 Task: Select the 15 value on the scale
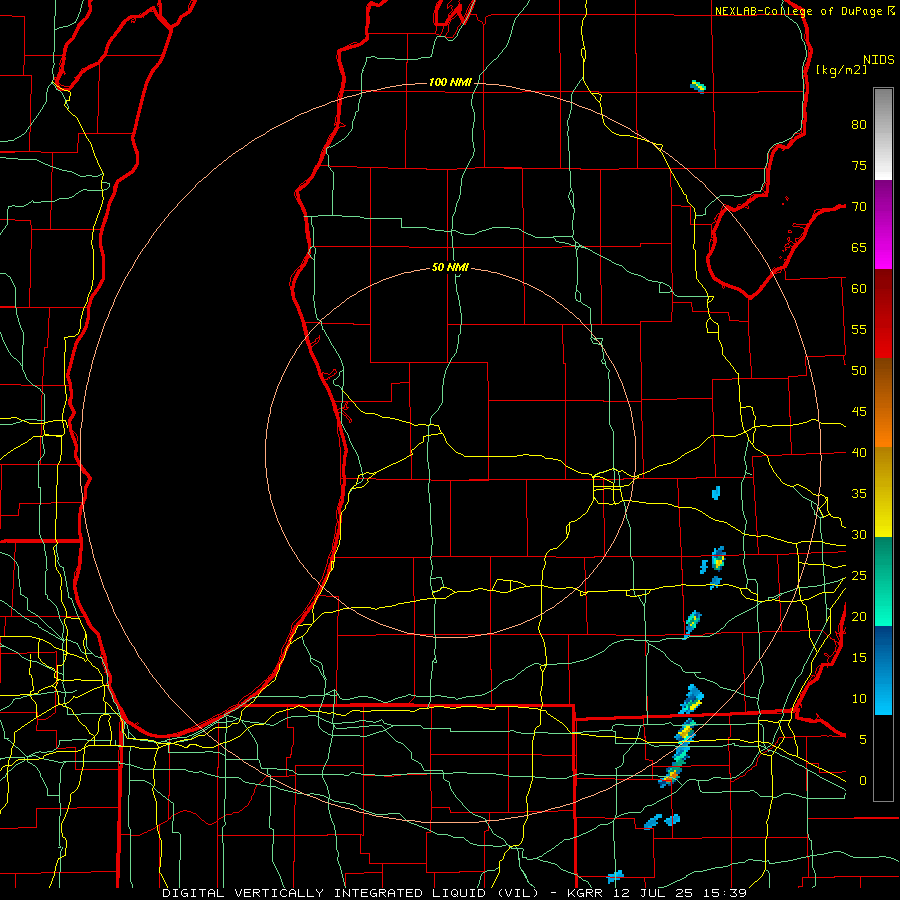click(859, 658)
